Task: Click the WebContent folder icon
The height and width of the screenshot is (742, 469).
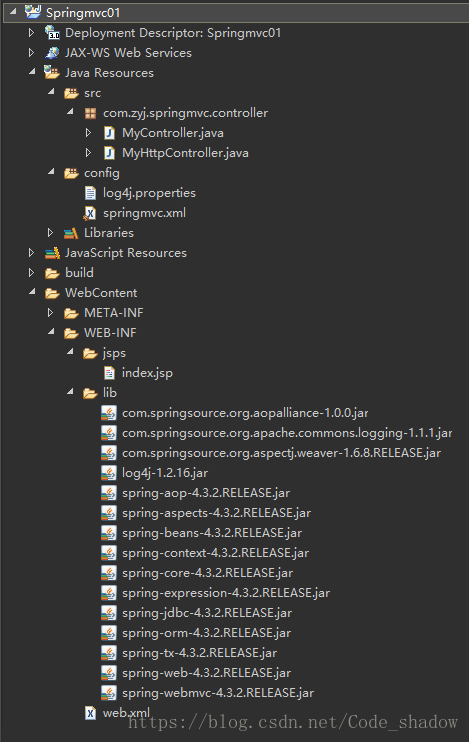Action: pos(52,293)
